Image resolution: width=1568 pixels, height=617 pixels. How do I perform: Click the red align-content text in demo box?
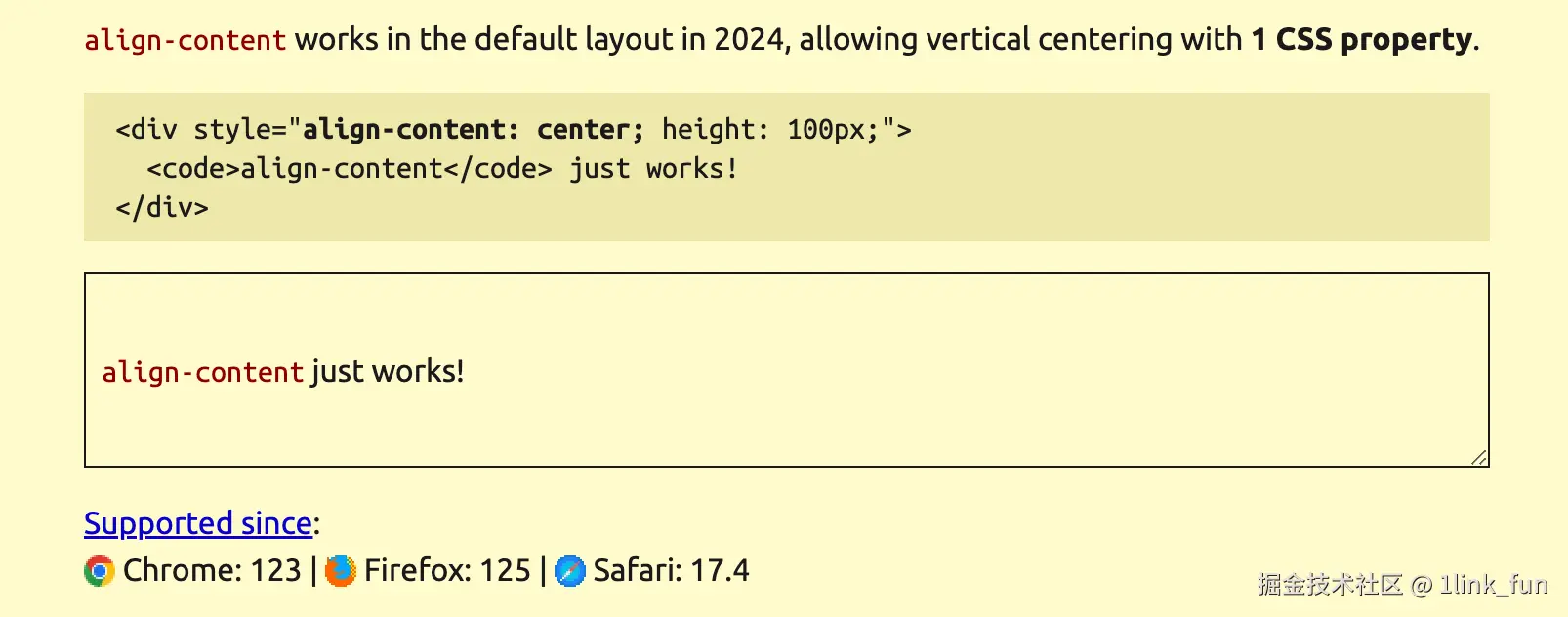pyautogui.click(x=203, y=373)
